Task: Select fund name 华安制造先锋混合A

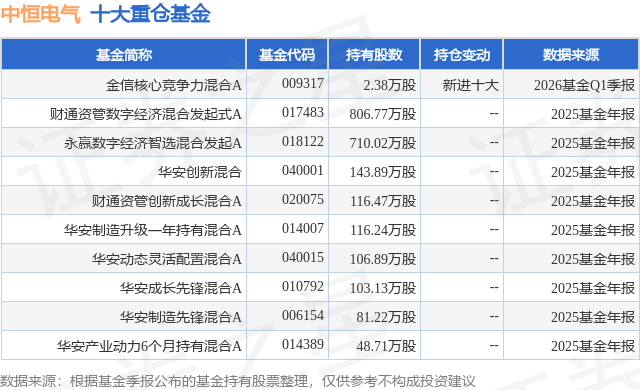Action: 181,317
